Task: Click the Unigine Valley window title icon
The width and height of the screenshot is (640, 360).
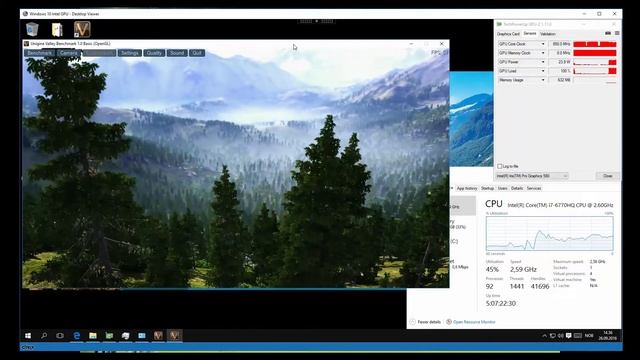Action: pos(27,44)
